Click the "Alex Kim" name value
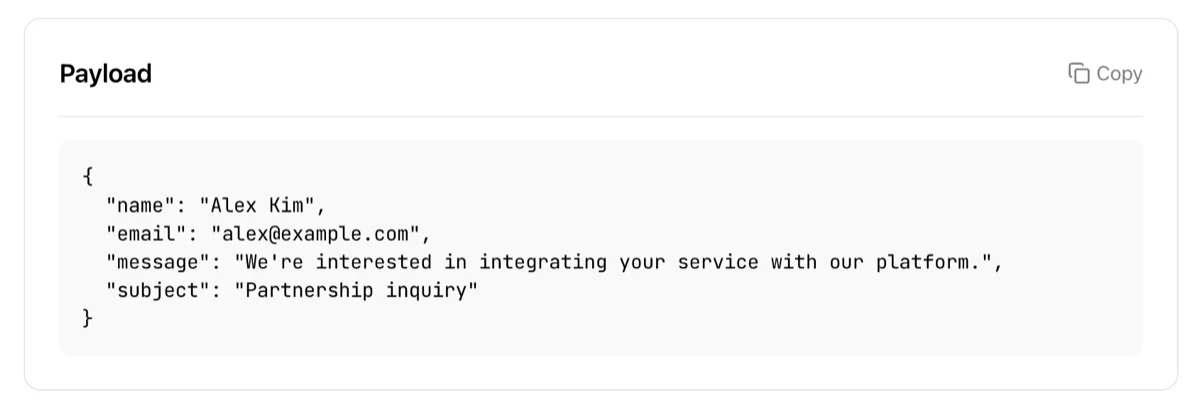This screenshot has height=407, width=1200. tap(262, 206)
